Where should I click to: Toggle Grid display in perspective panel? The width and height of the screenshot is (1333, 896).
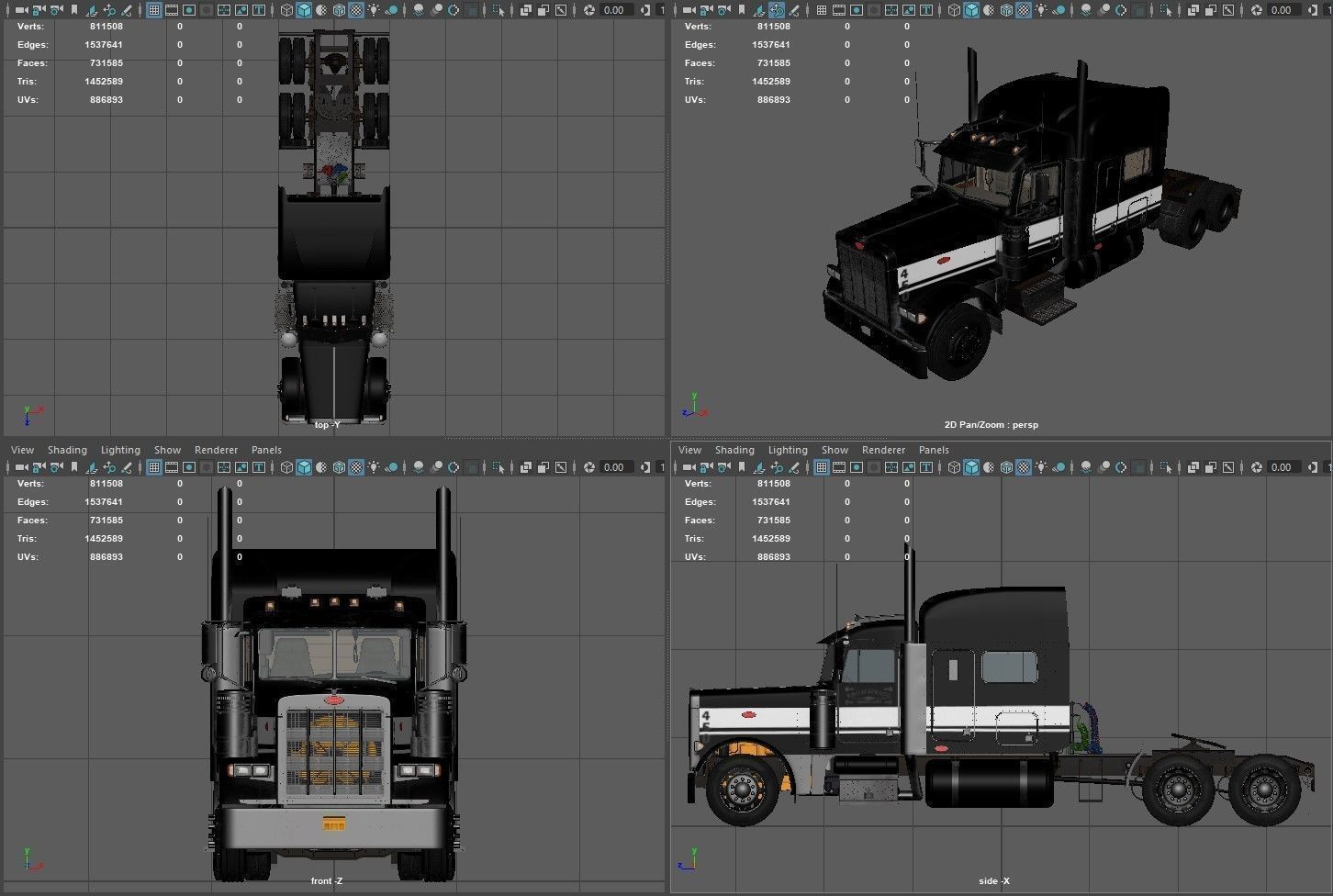click(x=822, y=10)
